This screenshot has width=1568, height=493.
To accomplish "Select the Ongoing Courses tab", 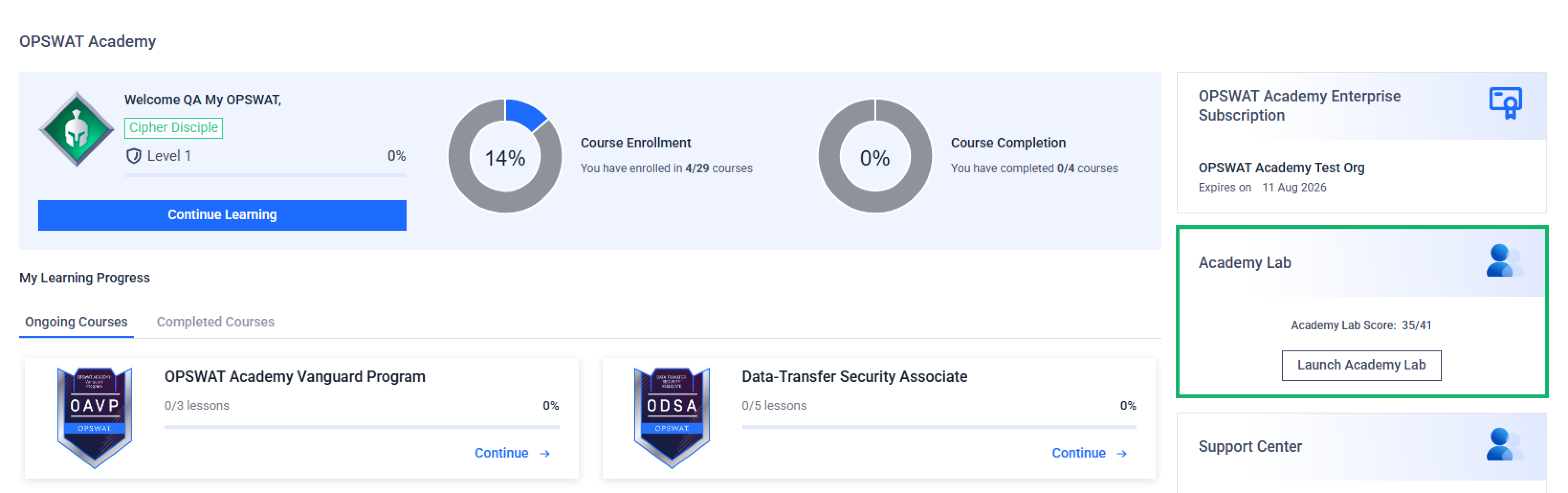I will 76,322.
